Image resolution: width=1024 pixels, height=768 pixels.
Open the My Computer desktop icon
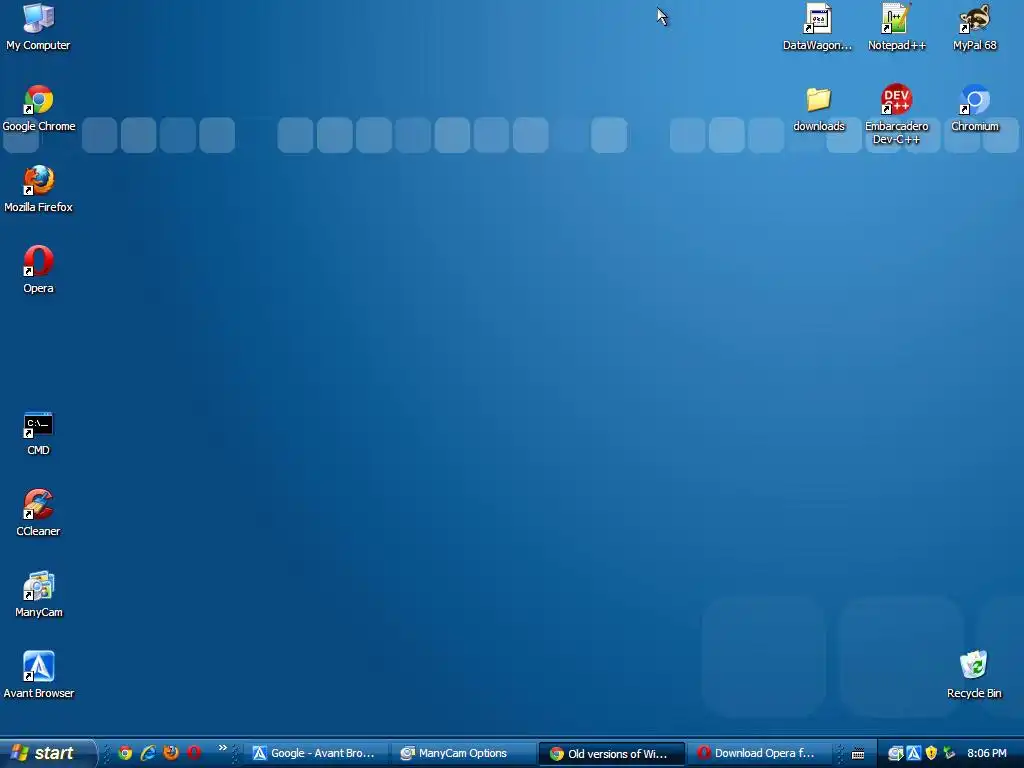[39, 27]
